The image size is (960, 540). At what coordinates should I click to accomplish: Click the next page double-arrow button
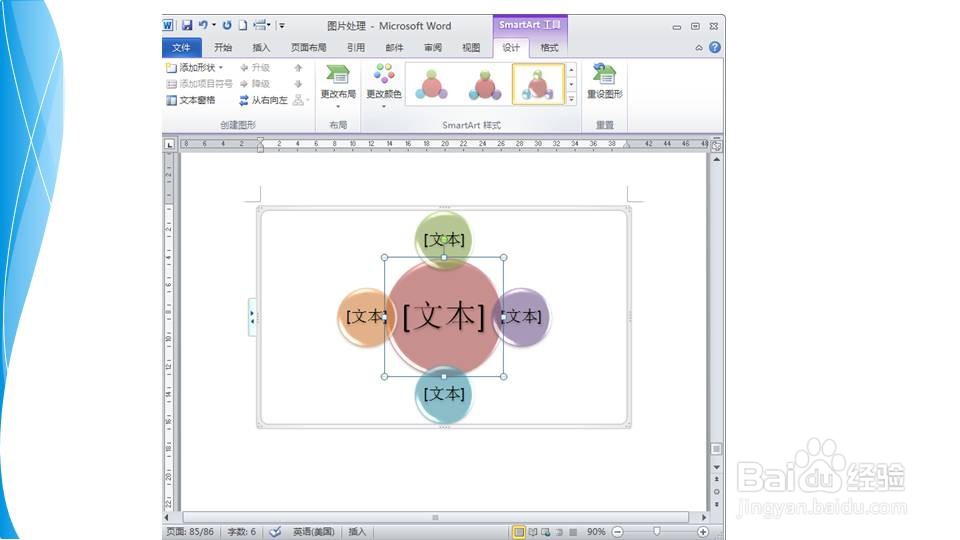tap(716, 504)
